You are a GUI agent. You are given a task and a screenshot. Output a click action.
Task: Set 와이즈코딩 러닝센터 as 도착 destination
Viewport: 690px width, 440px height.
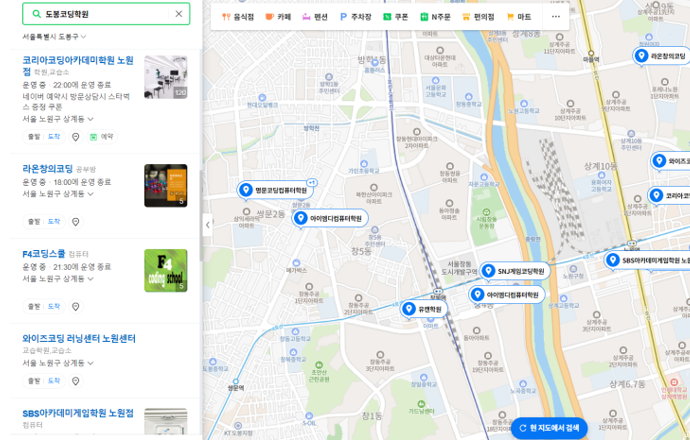[54, 381]
